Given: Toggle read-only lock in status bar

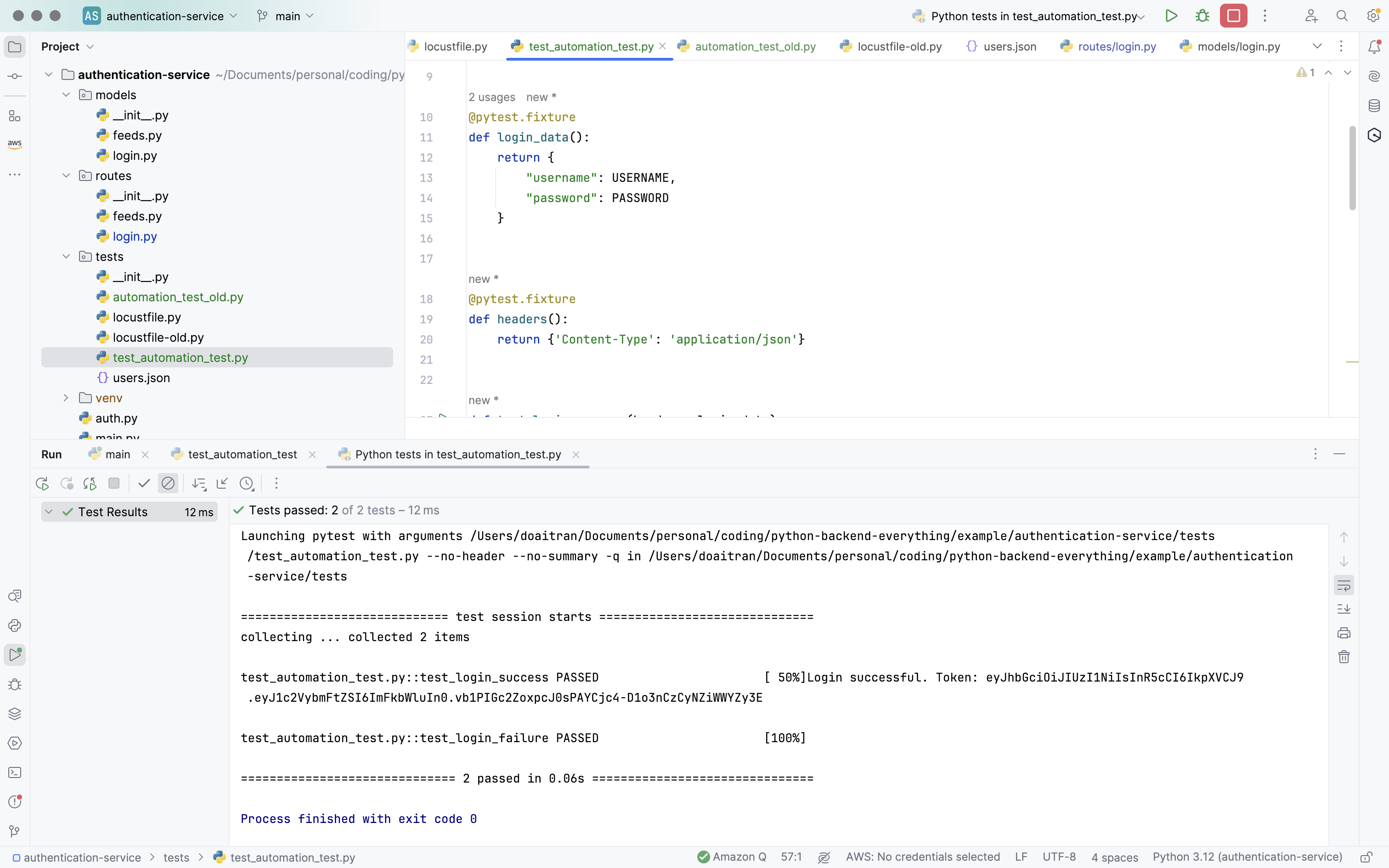Looking at the screenshot, I should point(1366,857).
